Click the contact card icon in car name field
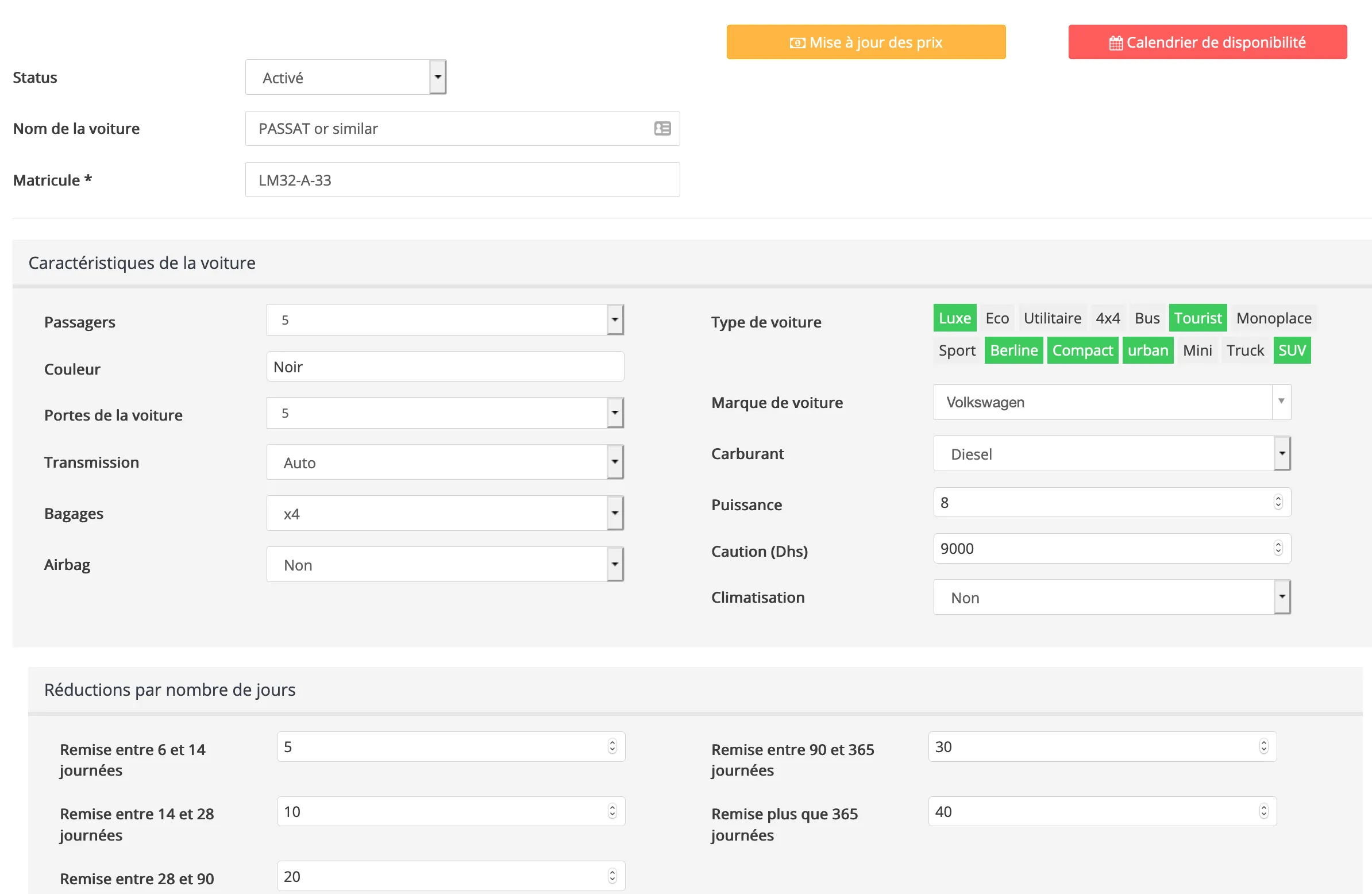 pyautogui.click(x=662, y=129)
